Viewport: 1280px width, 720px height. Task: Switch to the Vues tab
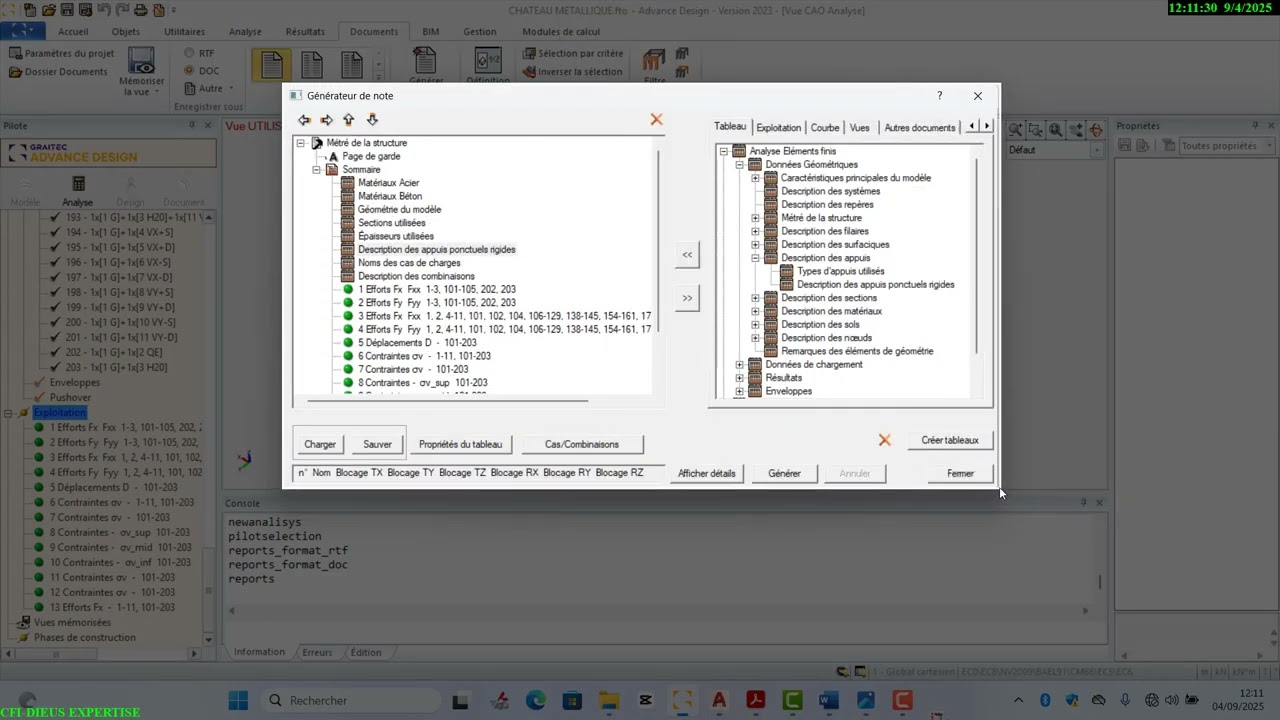tap(860, 128)
